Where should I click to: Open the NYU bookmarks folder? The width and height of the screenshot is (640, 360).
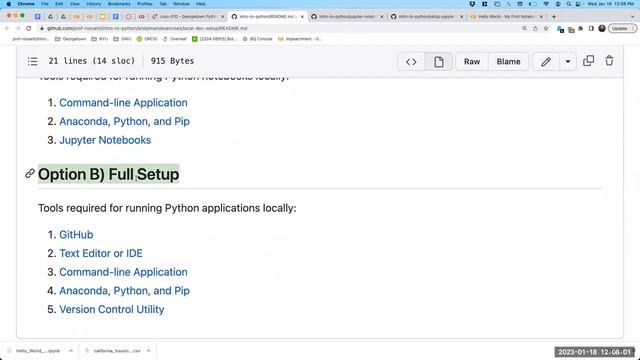coord(99,39)
